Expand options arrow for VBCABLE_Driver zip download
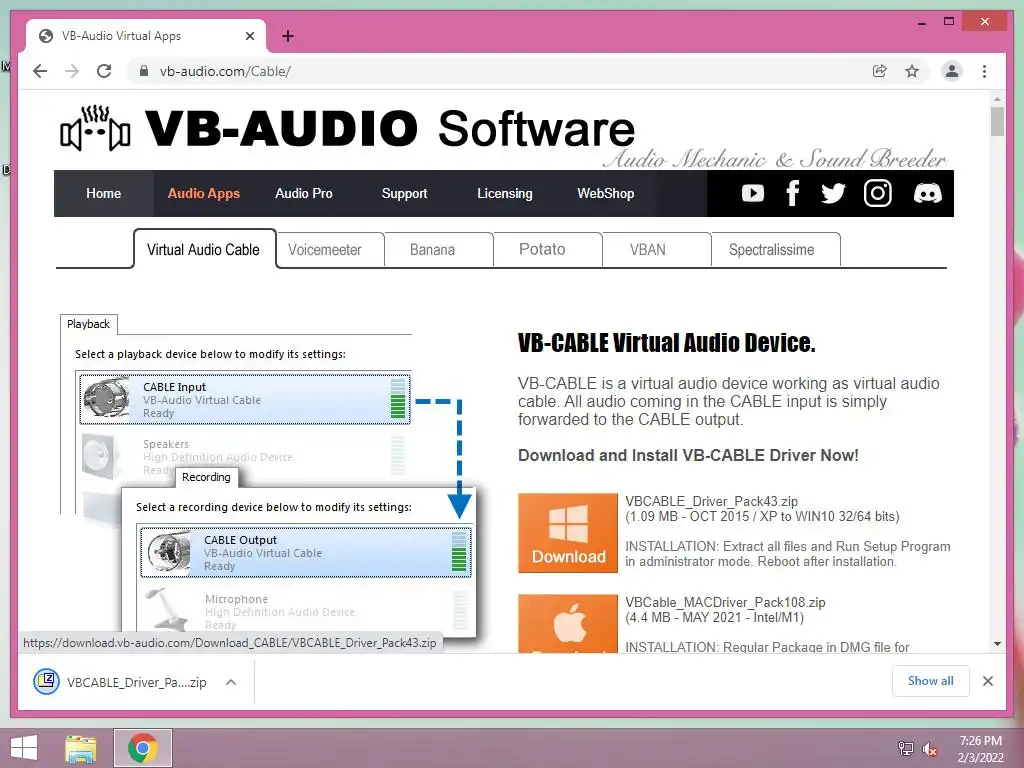Viewport: 1024px width, 768px height. pos(231,682)
